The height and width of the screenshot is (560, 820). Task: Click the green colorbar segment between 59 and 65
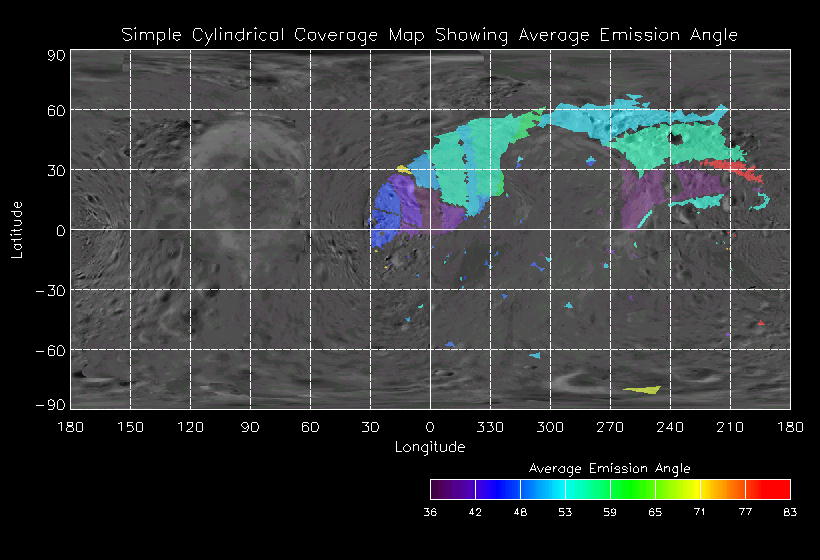[632, 489]
